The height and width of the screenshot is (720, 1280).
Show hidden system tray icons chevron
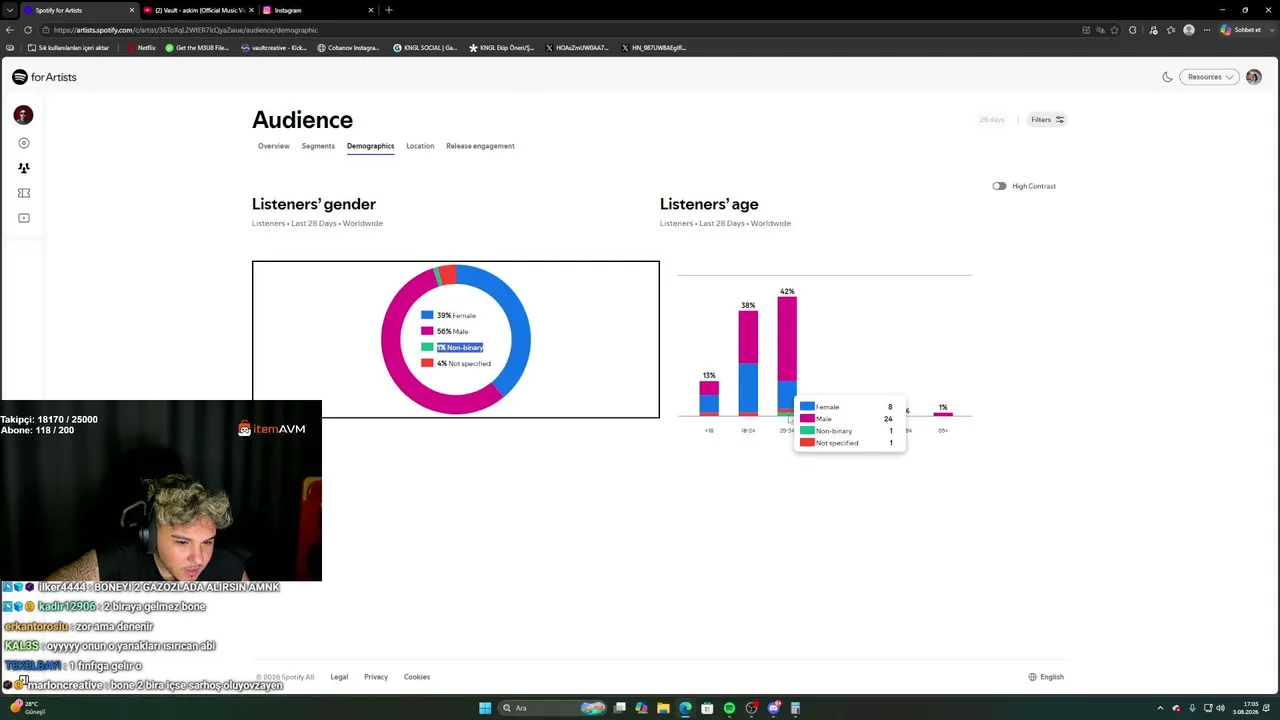(x=1160, y=708)
